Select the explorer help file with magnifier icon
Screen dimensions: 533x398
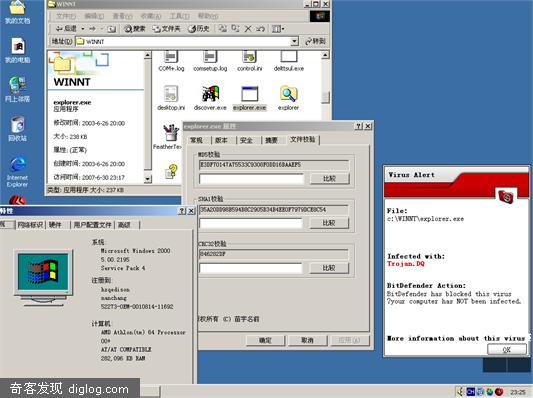pyautogui.click(x=289, y=98)
